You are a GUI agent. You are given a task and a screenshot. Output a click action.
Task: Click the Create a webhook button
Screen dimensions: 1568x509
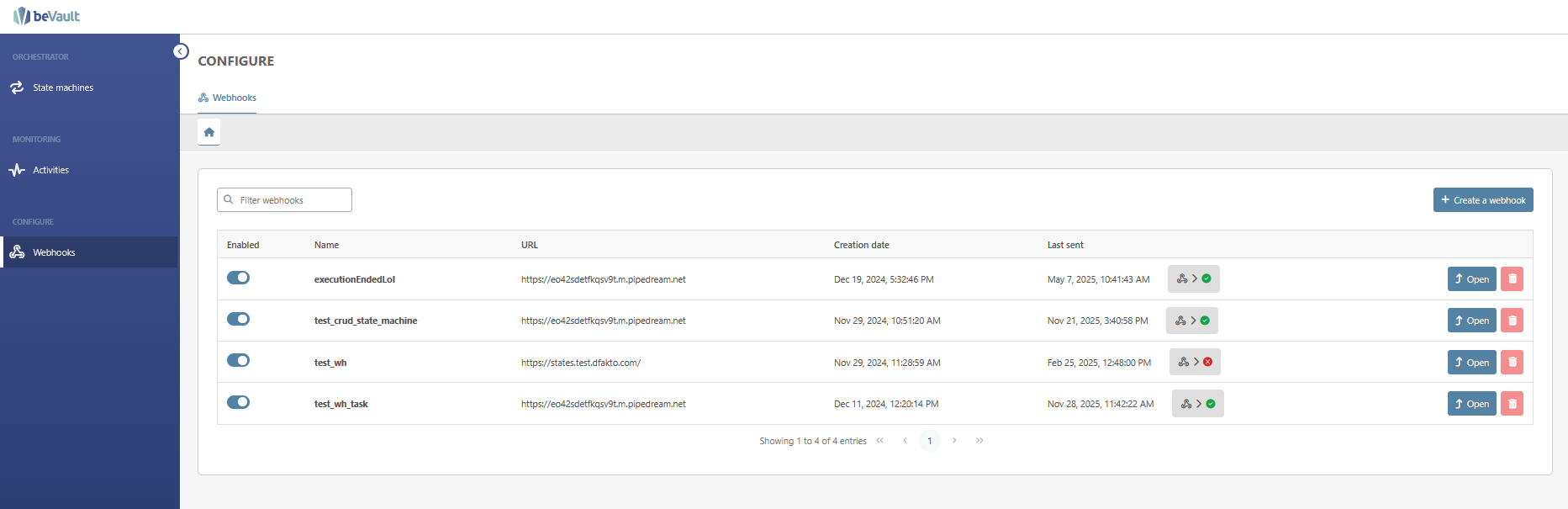pos(1482,200)
